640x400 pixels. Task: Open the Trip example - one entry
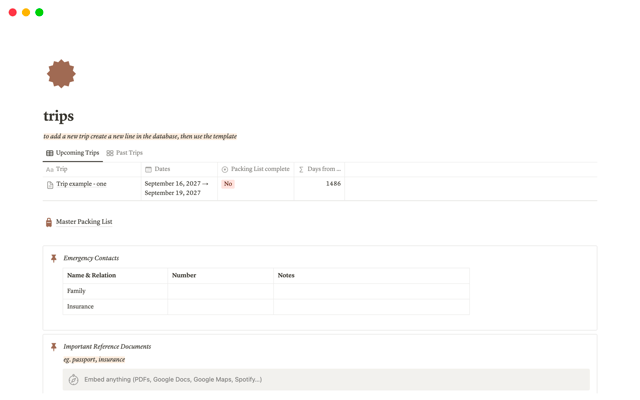[81, 184]
